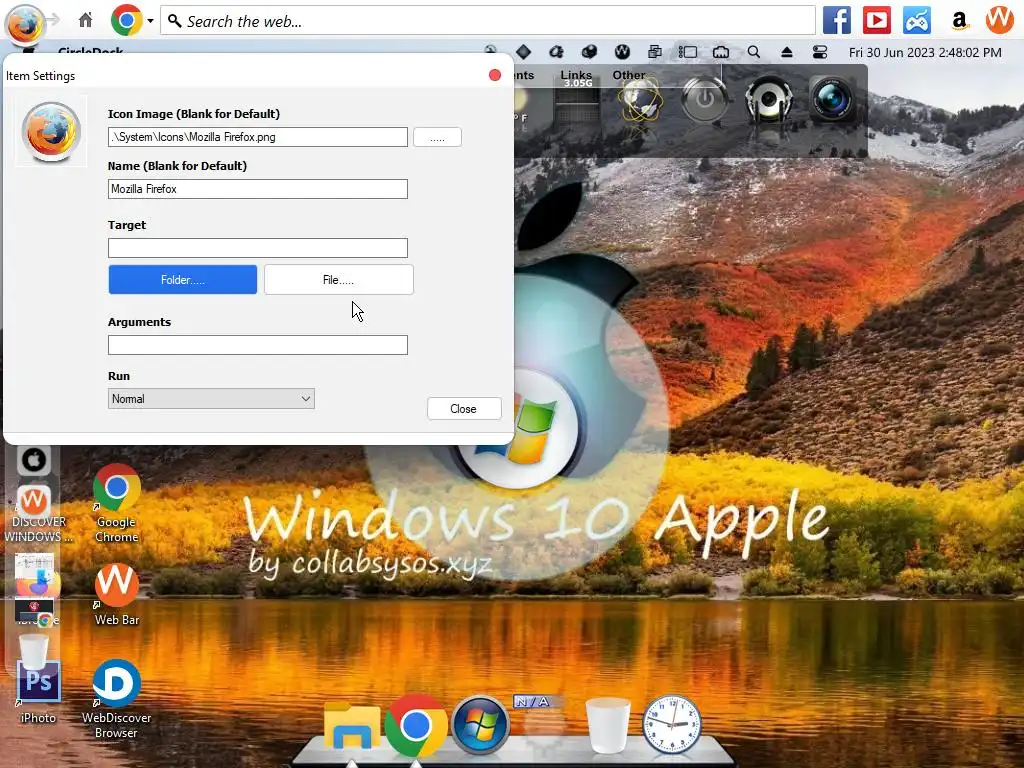The width and height of the screenshot is (1024, 768).
Task: Click the Folder..... button
Action: point(183,280)
